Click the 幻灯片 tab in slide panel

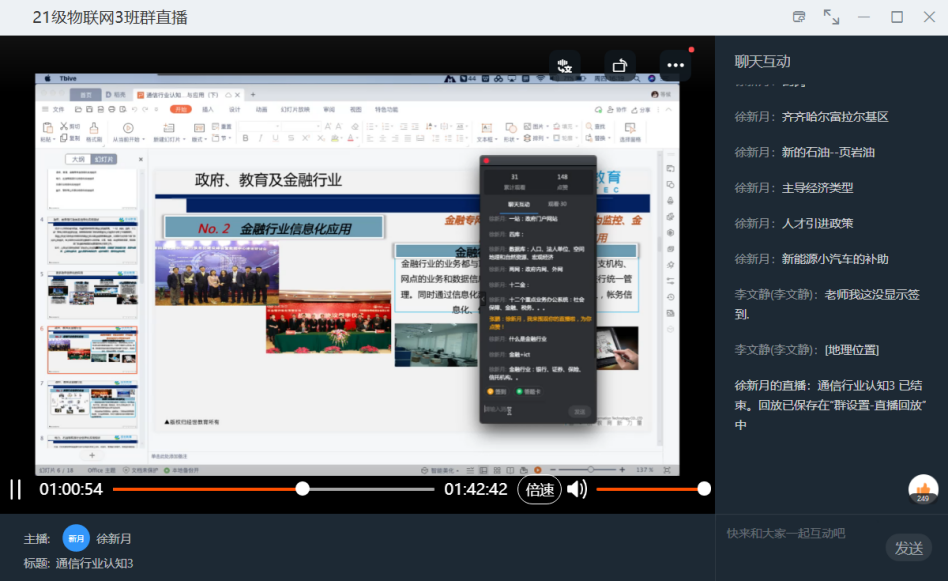[x=104, y=159]
